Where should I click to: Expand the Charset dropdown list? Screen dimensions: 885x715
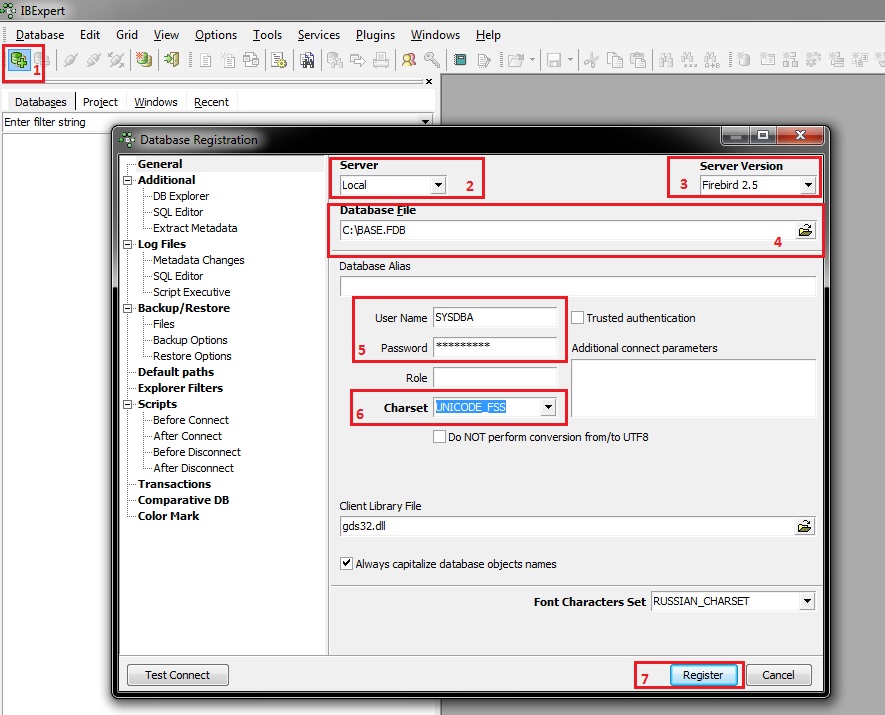point(547,408)
